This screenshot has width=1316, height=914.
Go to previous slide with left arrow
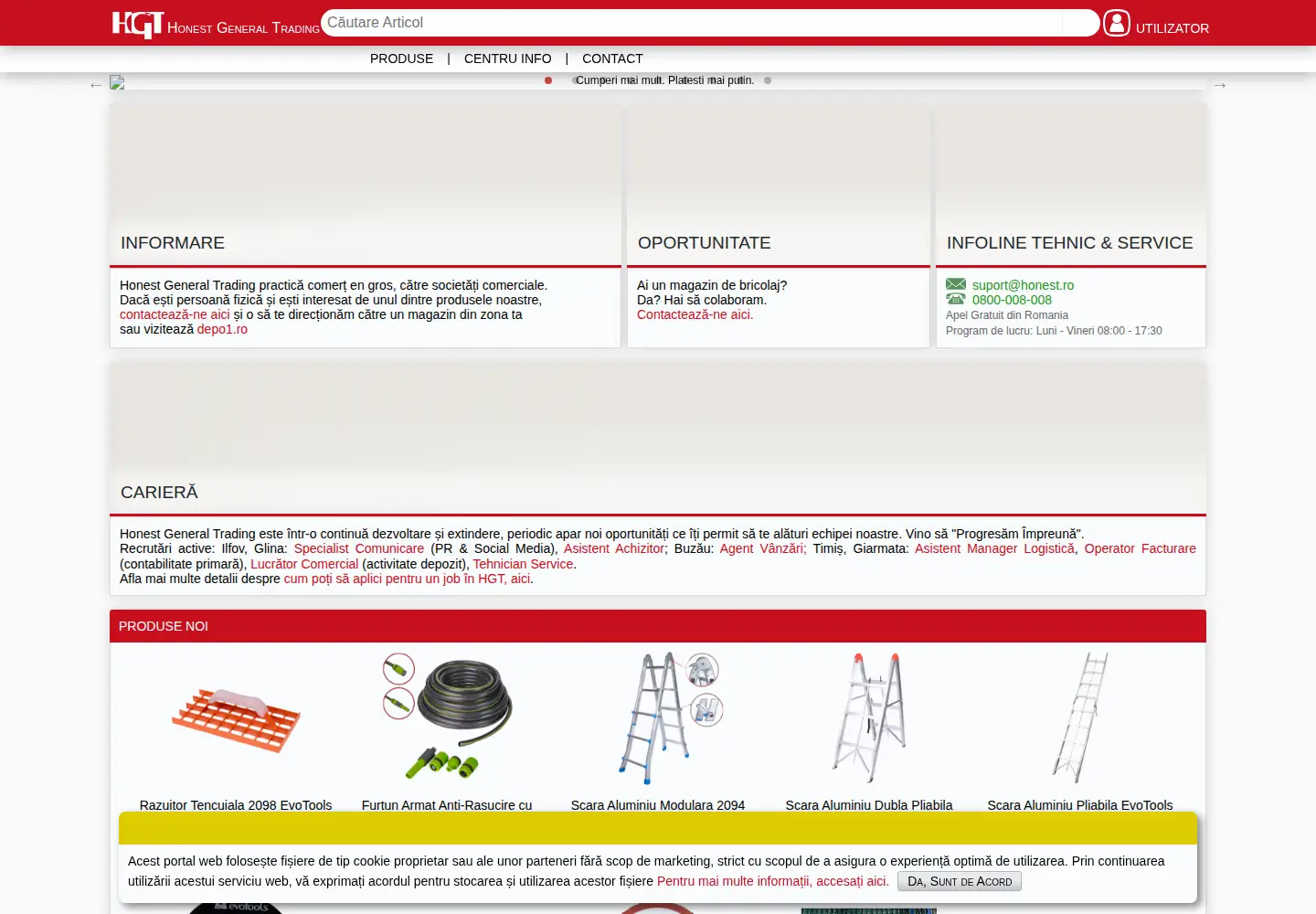[96, 85]
